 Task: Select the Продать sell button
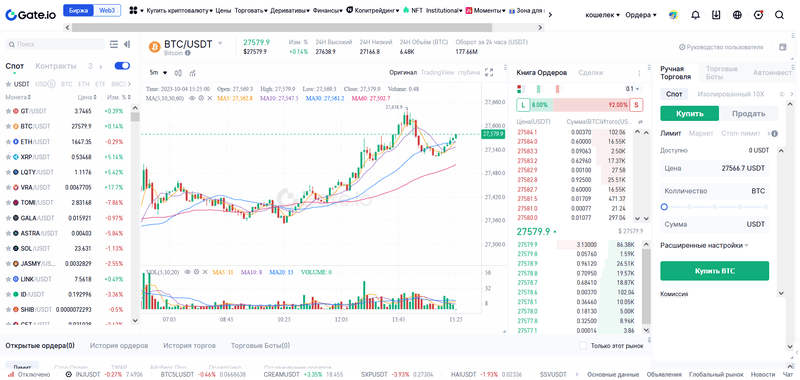coord(748,113)
